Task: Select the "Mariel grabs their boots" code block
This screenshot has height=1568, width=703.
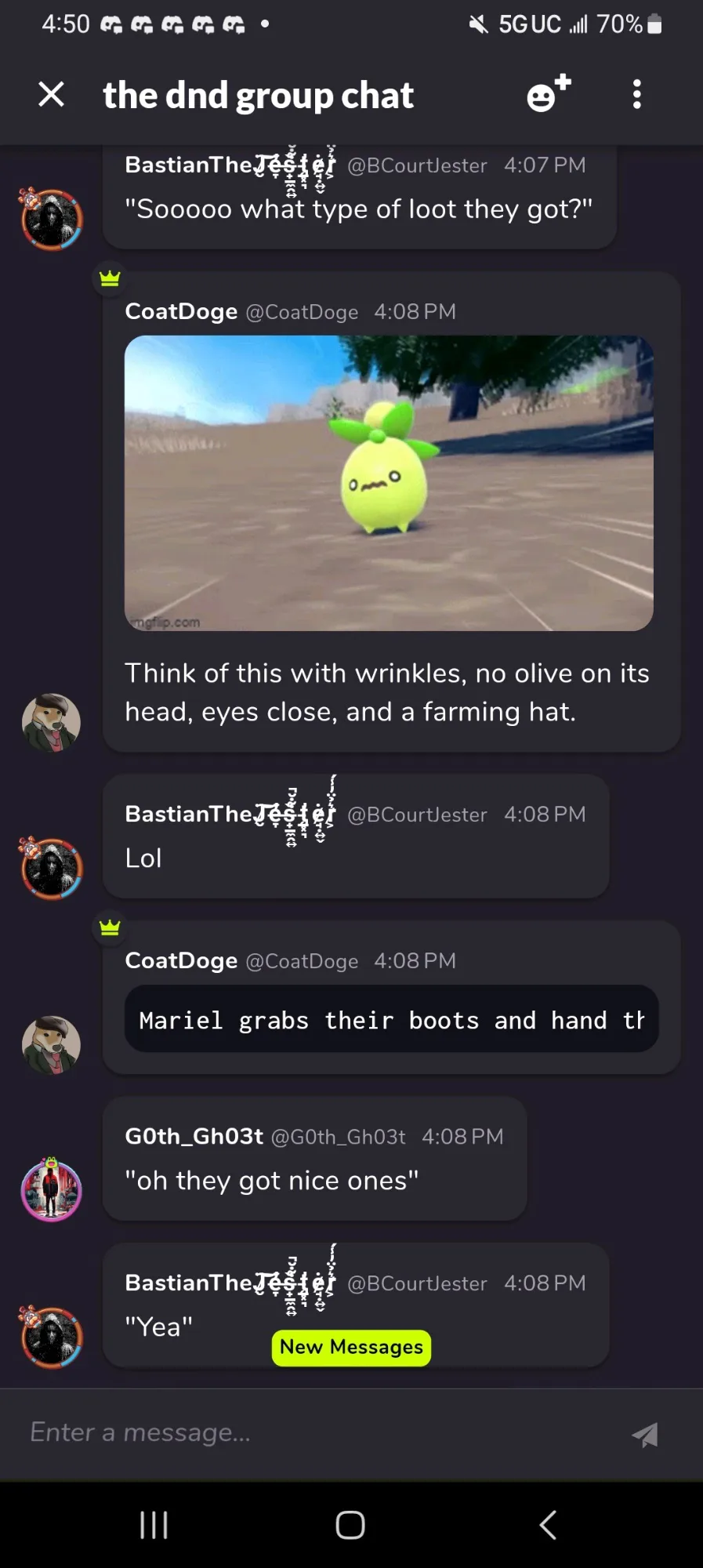Action: tap(391, 1019)
